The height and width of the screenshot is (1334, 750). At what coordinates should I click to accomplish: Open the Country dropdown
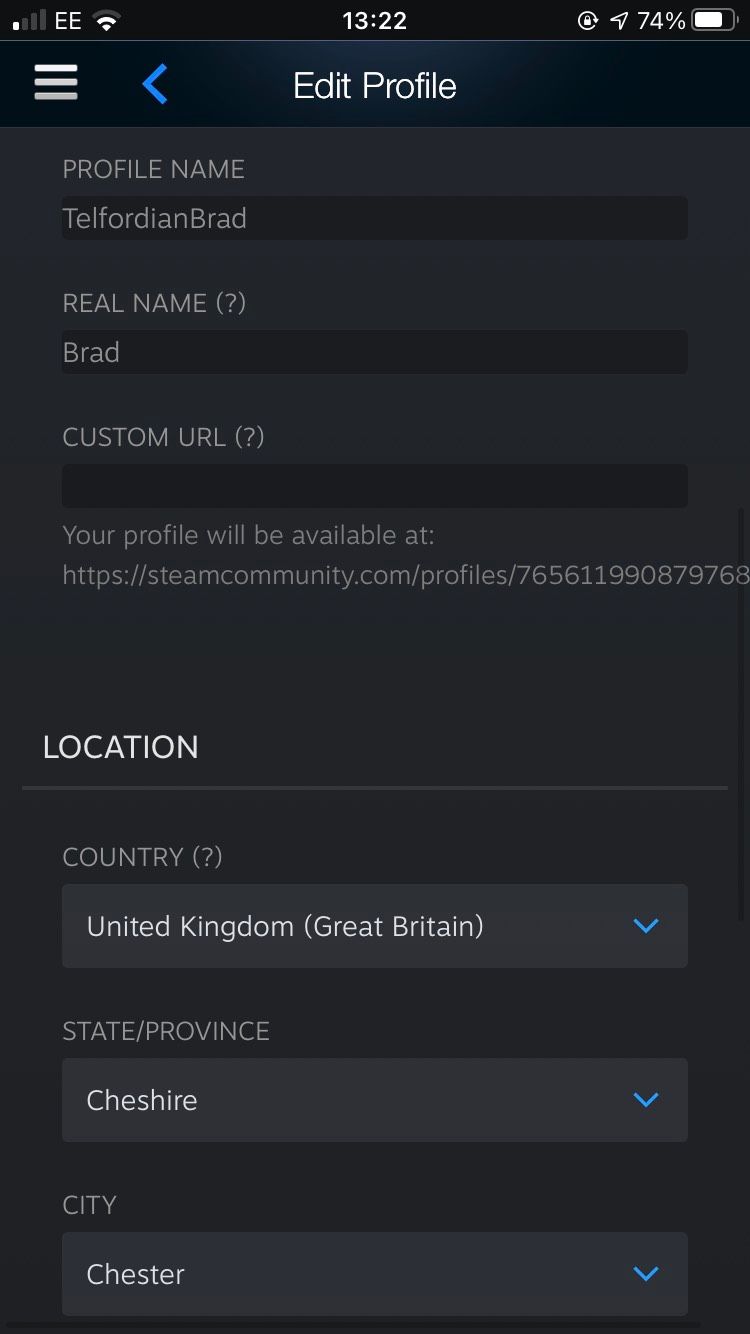pyautogui.click(x=374, y=926)
